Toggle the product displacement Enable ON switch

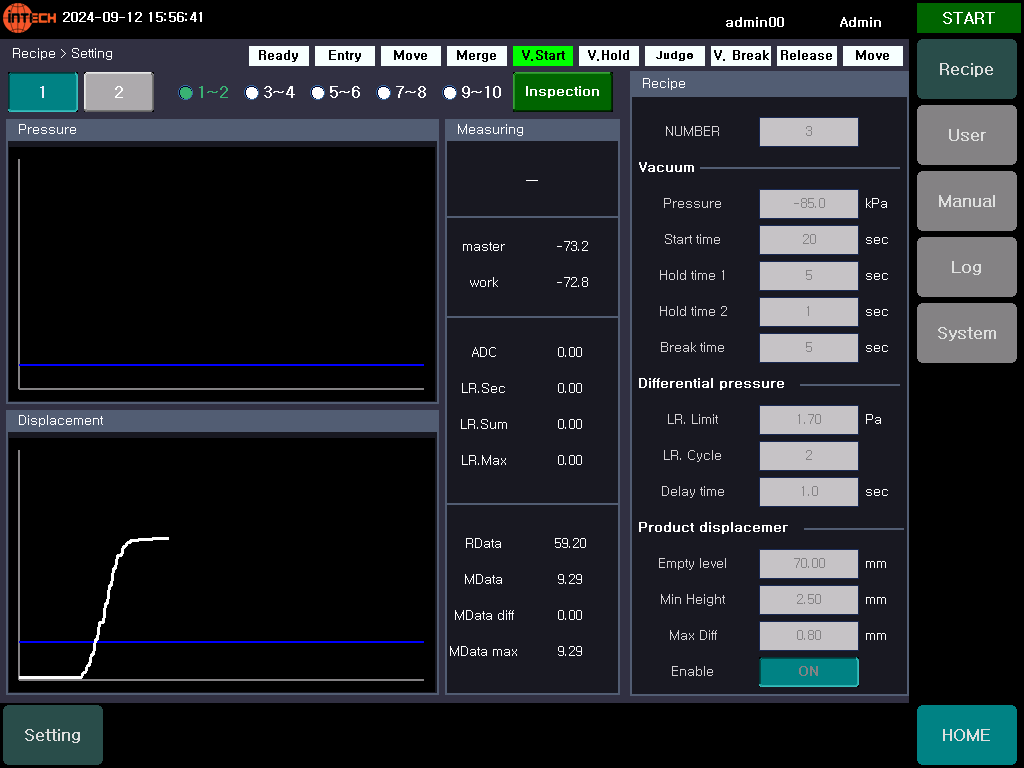(808, 672)
